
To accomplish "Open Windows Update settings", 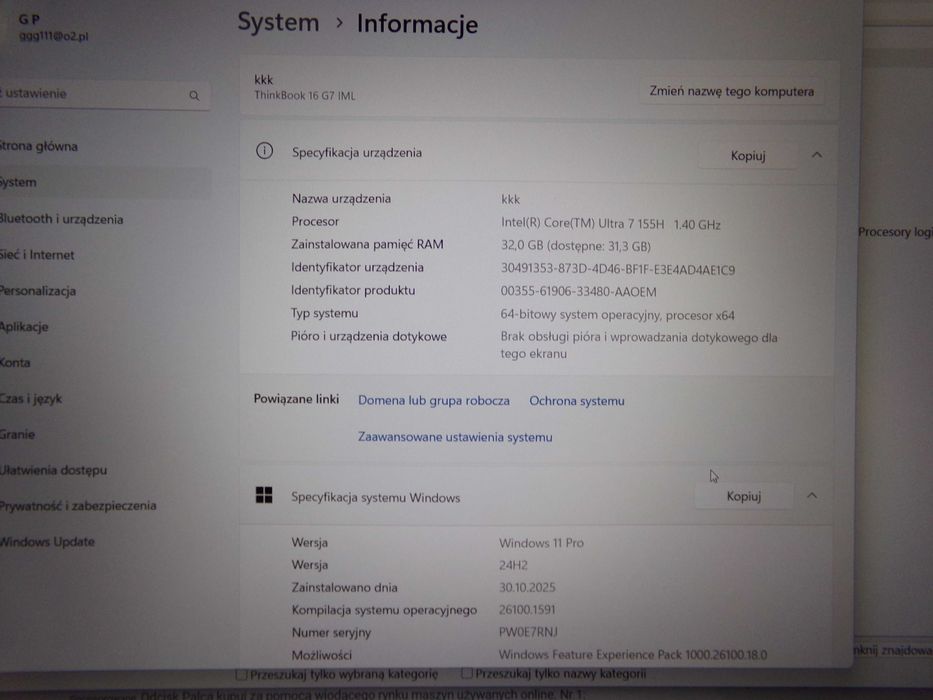I will (104, 542).
